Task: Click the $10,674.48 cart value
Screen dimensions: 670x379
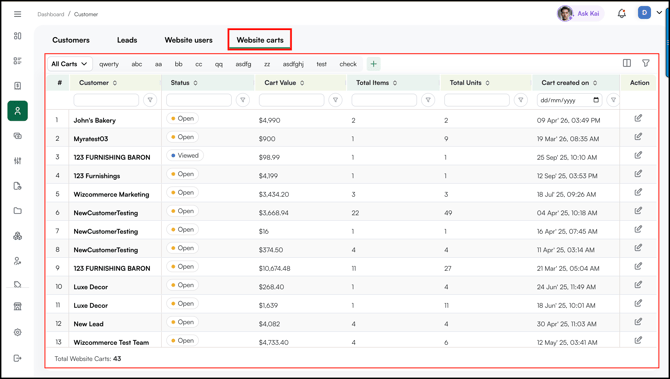Action: pos(274,268)
